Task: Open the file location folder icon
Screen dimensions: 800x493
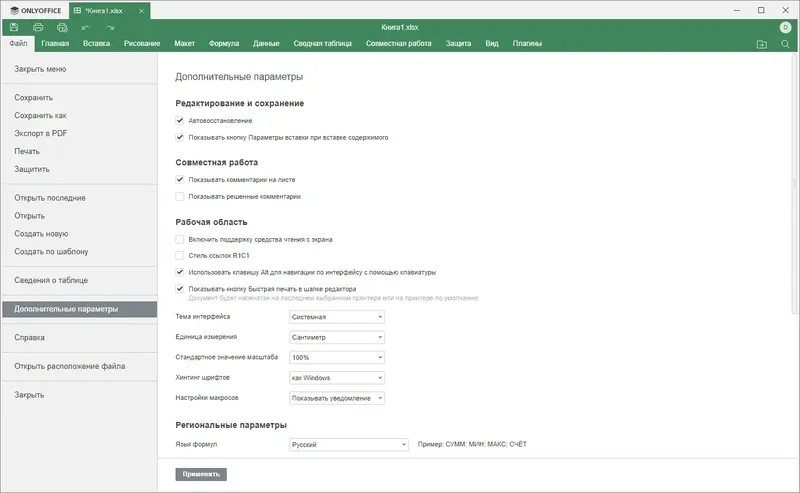Action: coord(762,44)
